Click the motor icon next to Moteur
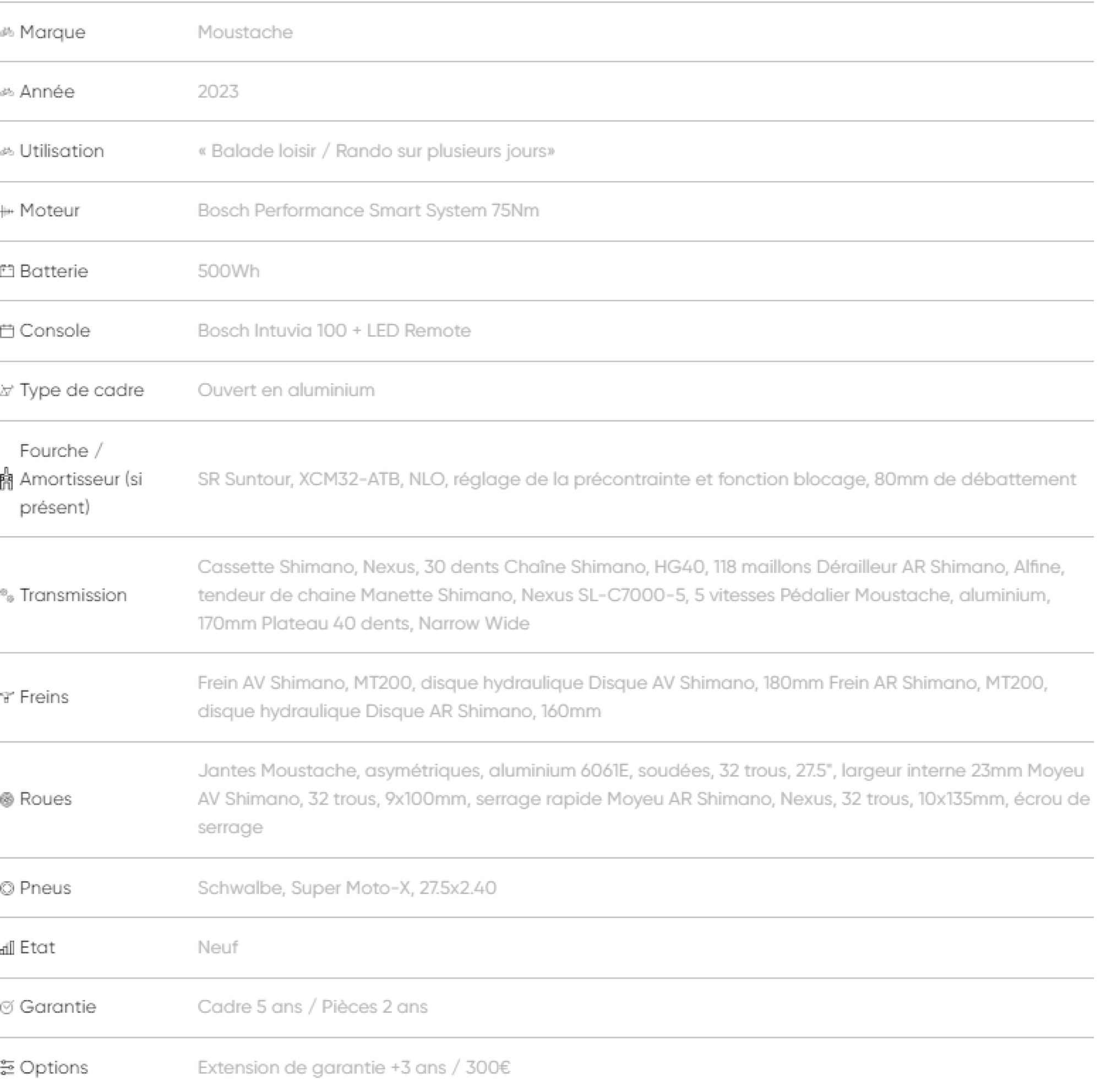The image size is (1101, 1092). (x=7, y=212)
